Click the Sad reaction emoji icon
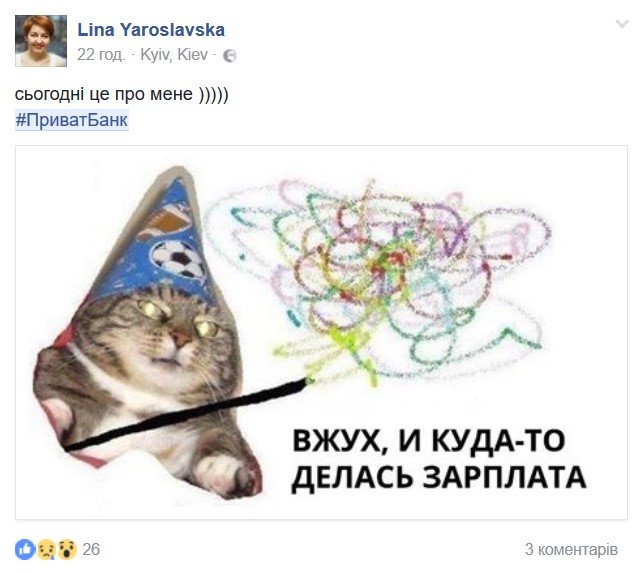Viewport: 635px width, 573px height. [x=46, y=550]
